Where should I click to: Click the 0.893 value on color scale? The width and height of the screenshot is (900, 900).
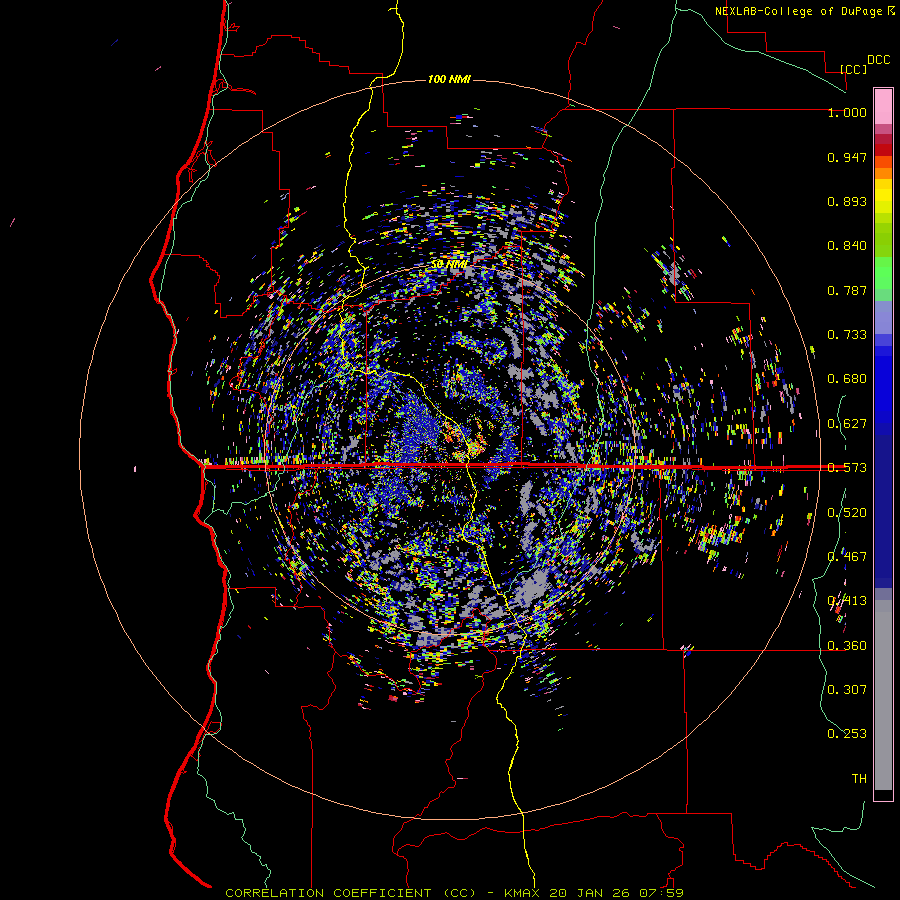click(x=847, y=201)
